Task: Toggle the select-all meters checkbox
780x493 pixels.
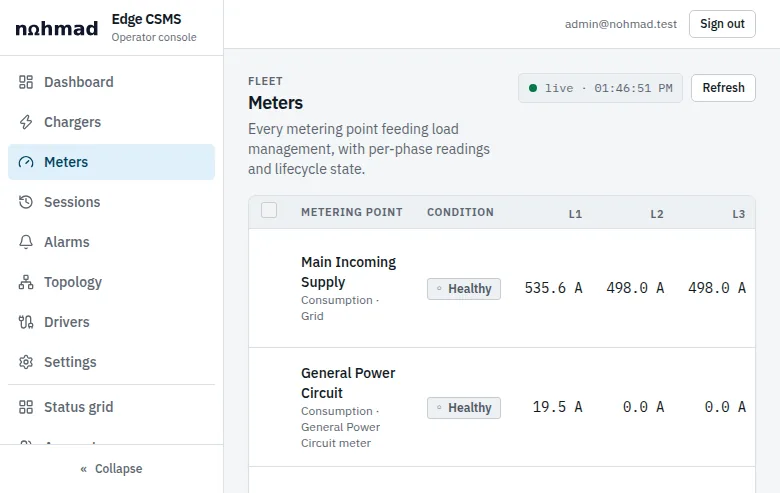Action: pos(269,210)
